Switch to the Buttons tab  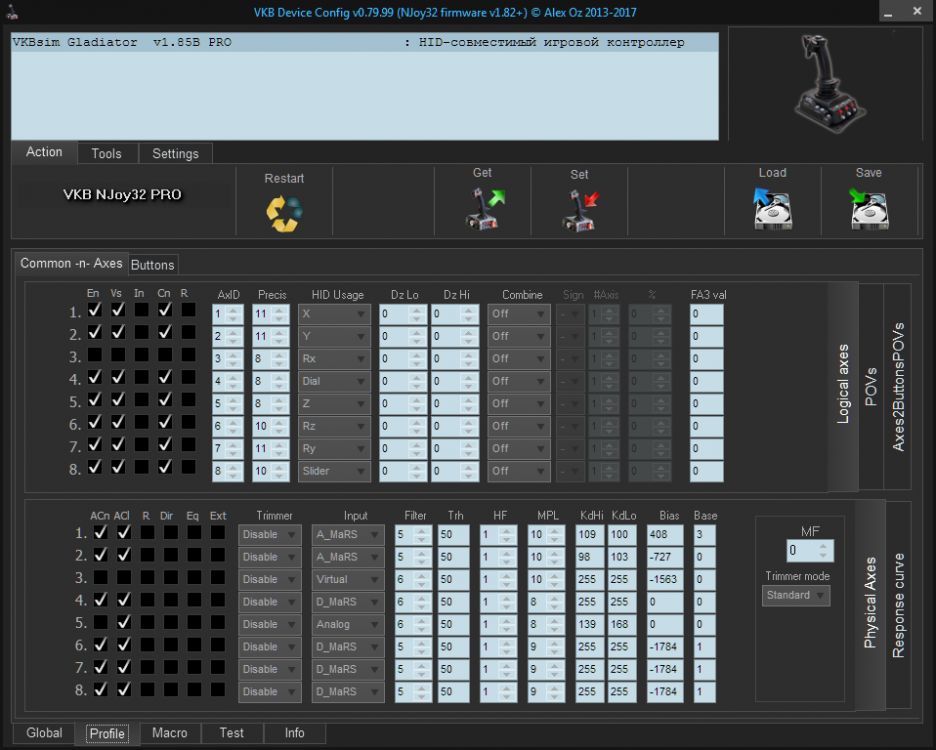[x=153, y=265]
